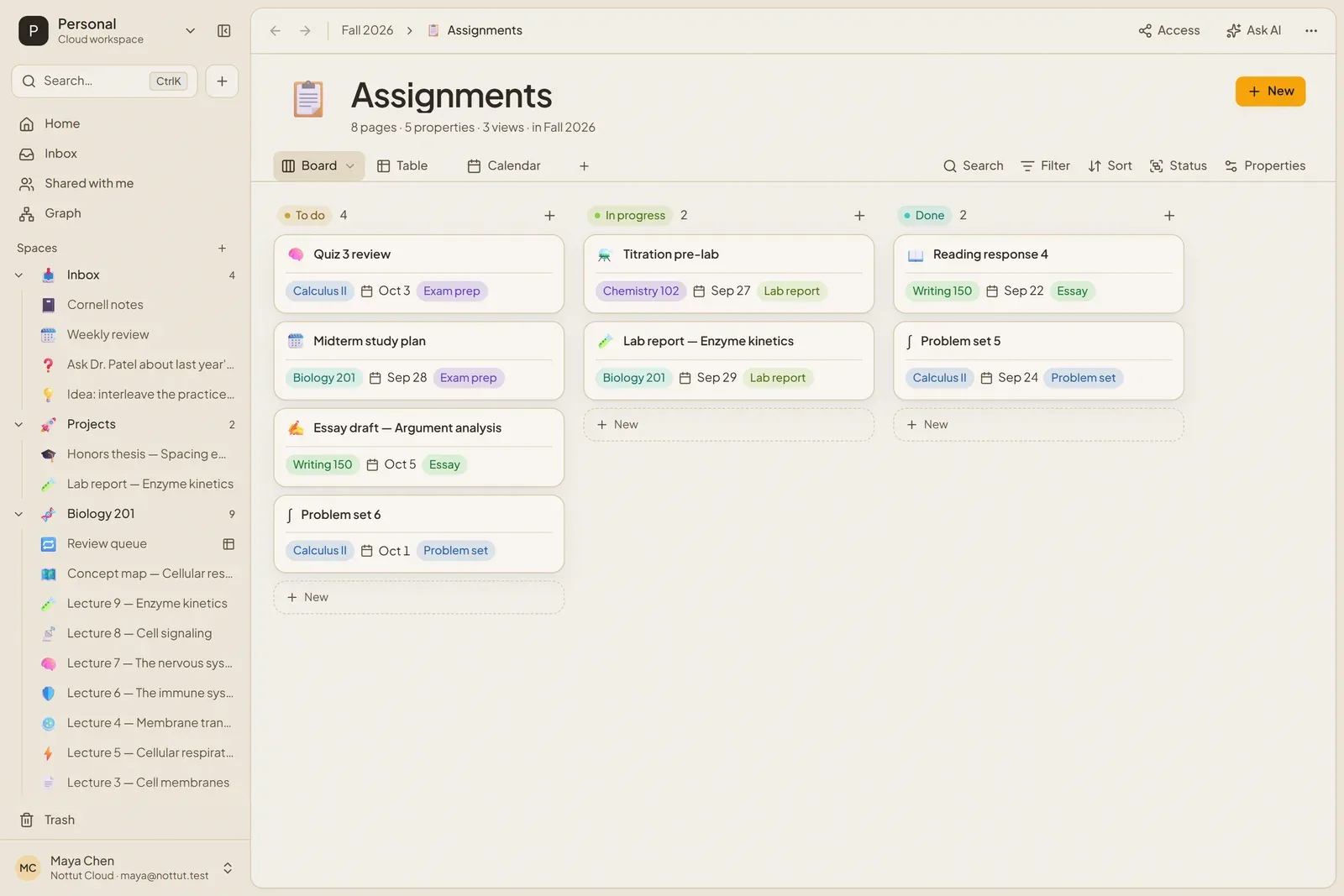This screenshot has height=896, width=1344.
Task: Open Status grouping options
Action: 1178,166
